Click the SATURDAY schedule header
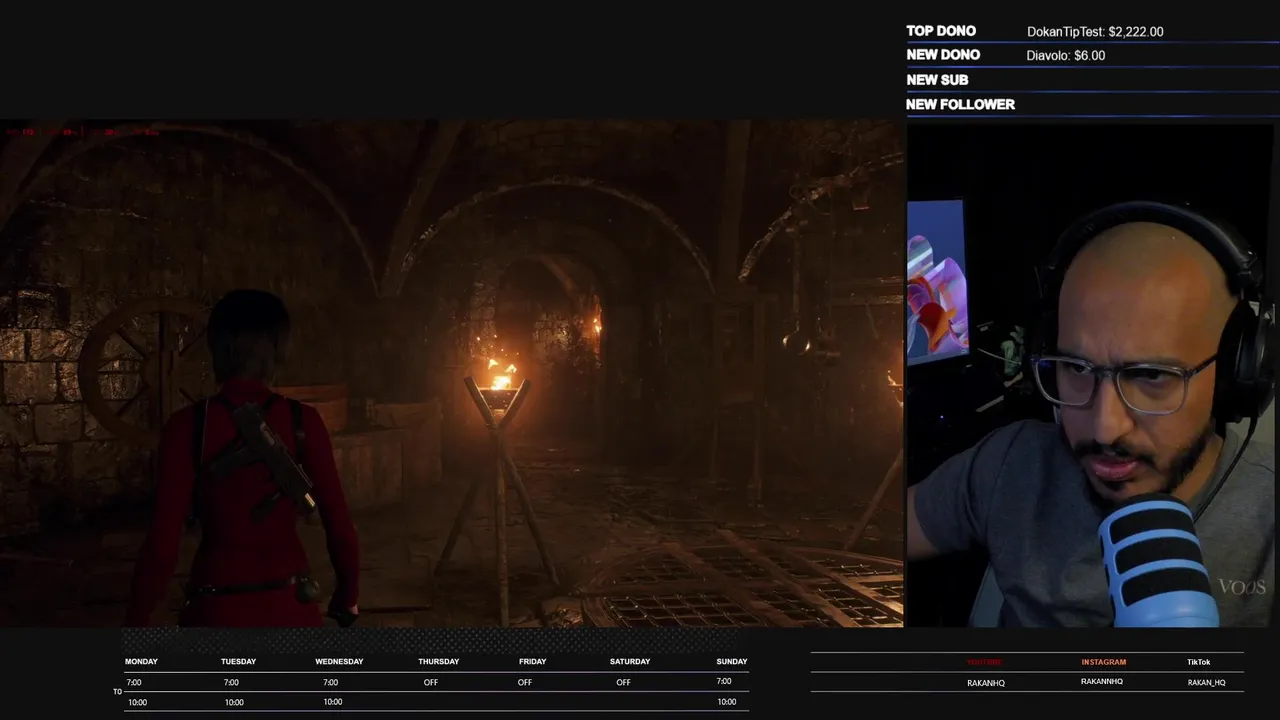This screenshot has height=720, width=1280. [630, 661]
